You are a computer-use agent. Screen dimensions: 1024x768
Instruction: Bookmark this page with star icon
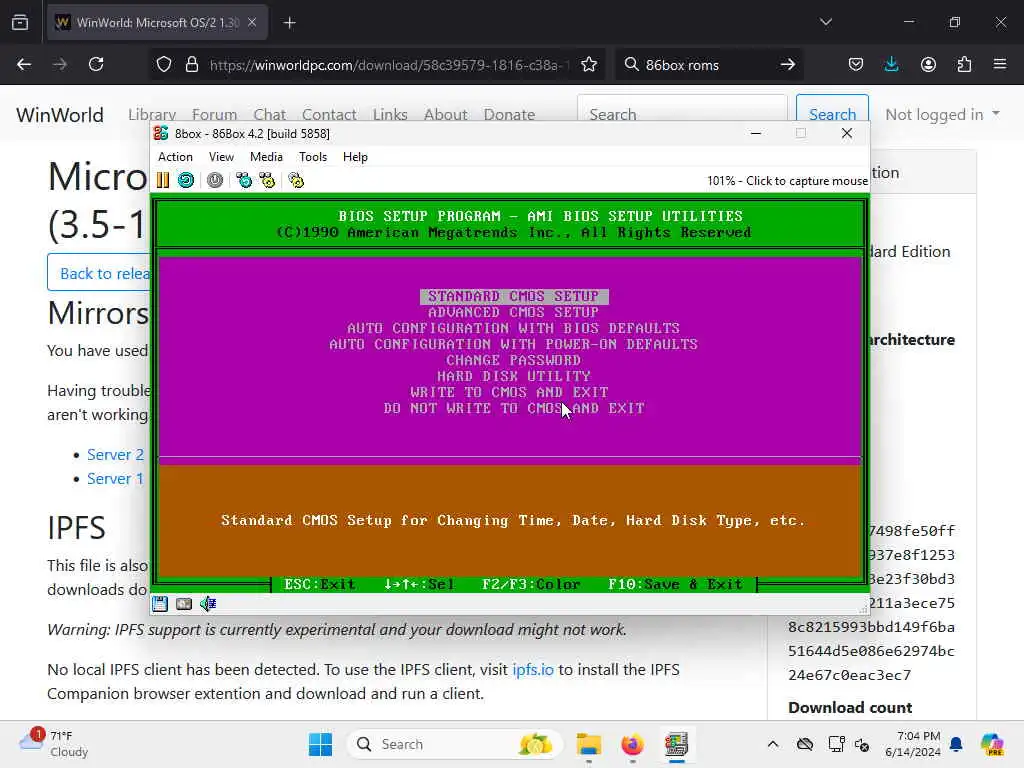pyautogui.click(x=589, y=64)
